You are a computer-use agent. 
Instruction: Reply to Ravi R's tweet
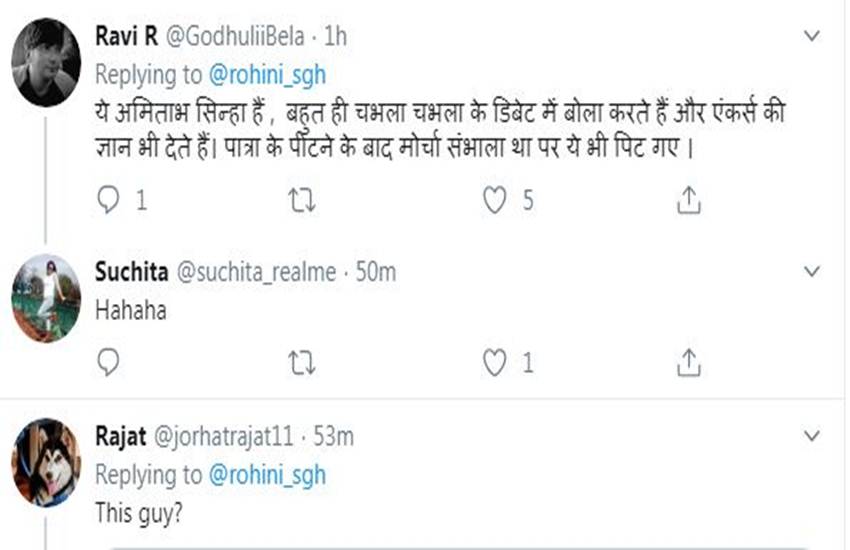108,200
